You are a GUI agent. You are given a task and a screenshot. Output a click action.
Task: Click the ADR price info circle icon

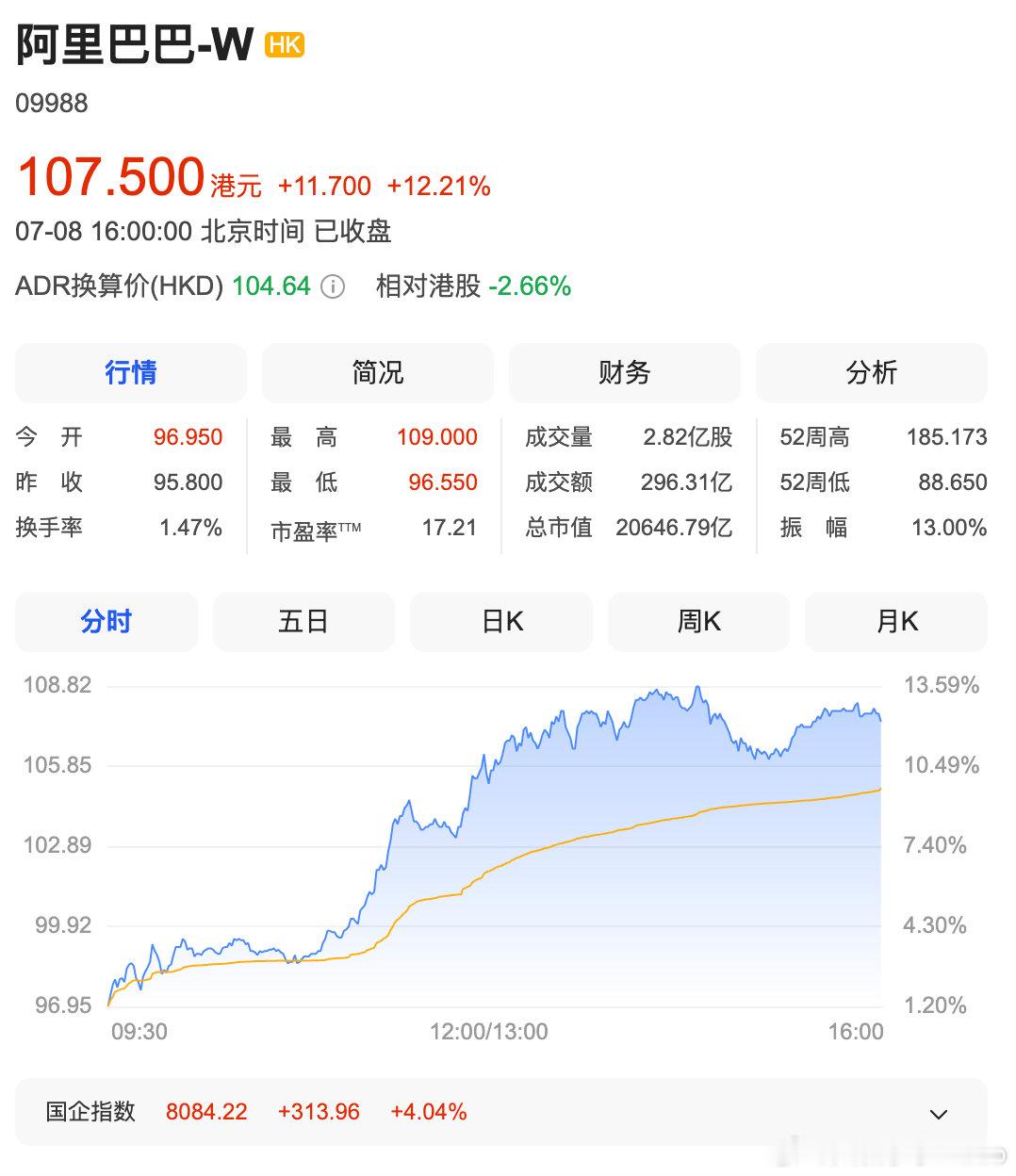click(333, 286)
